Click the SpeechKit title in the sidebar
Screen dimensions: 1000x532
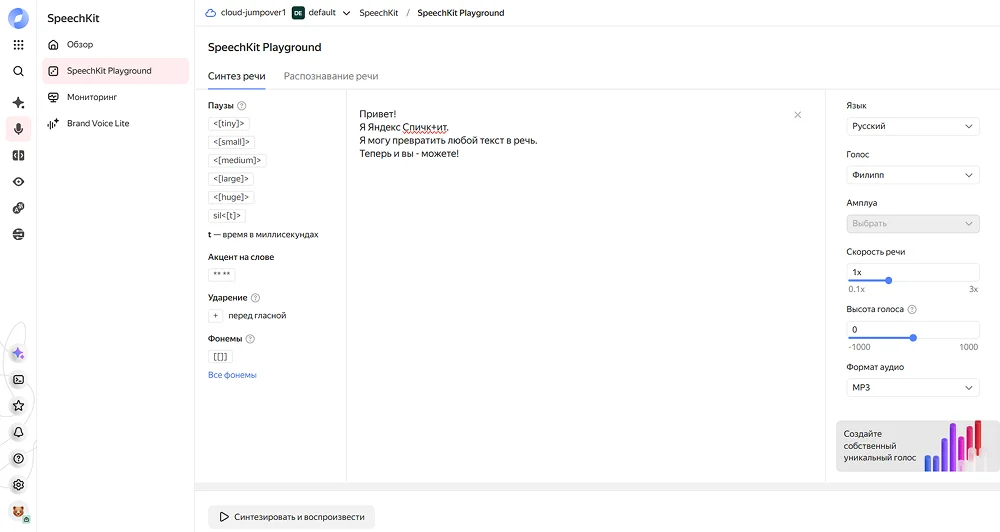tap(73, 18)
